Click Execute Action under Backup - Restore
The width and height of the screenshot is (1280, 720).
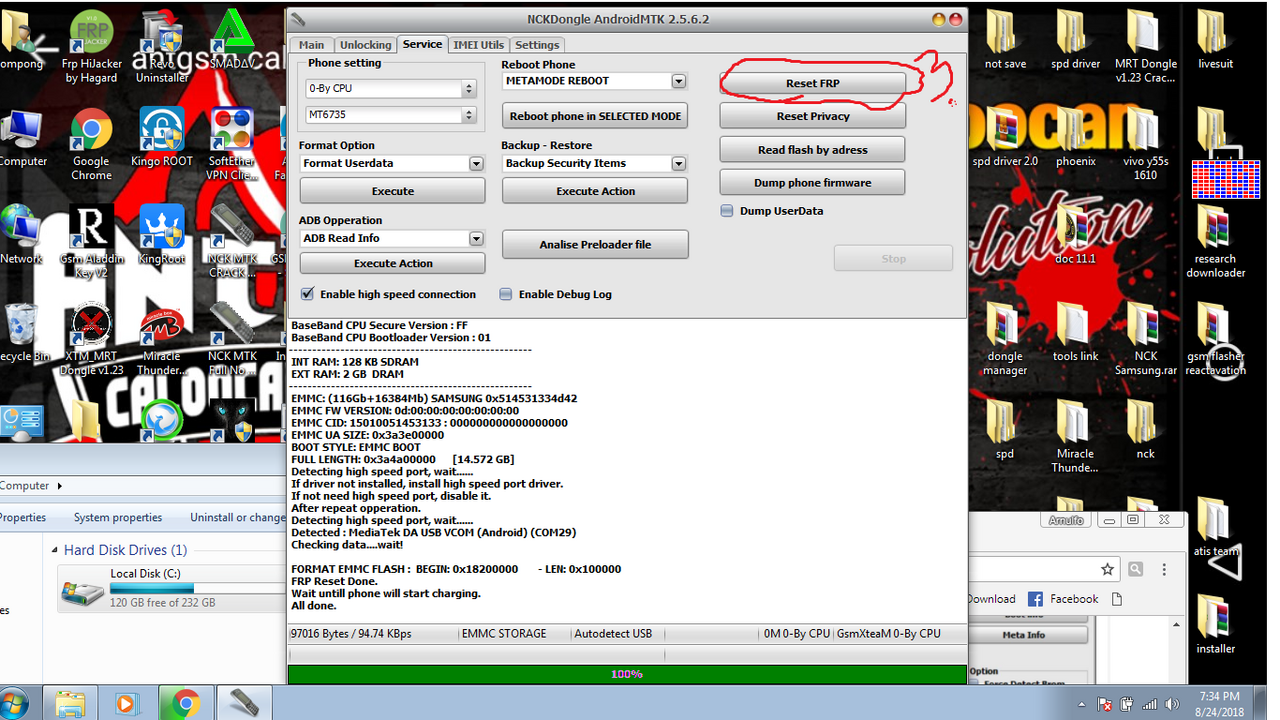(x=595, y=191)
